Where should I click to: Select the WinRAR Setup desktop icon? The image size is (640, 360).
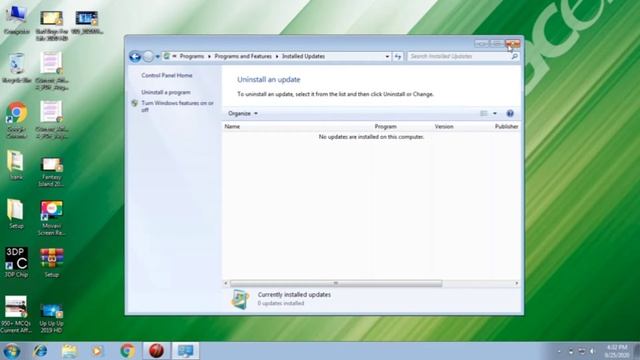pos(51,262)
